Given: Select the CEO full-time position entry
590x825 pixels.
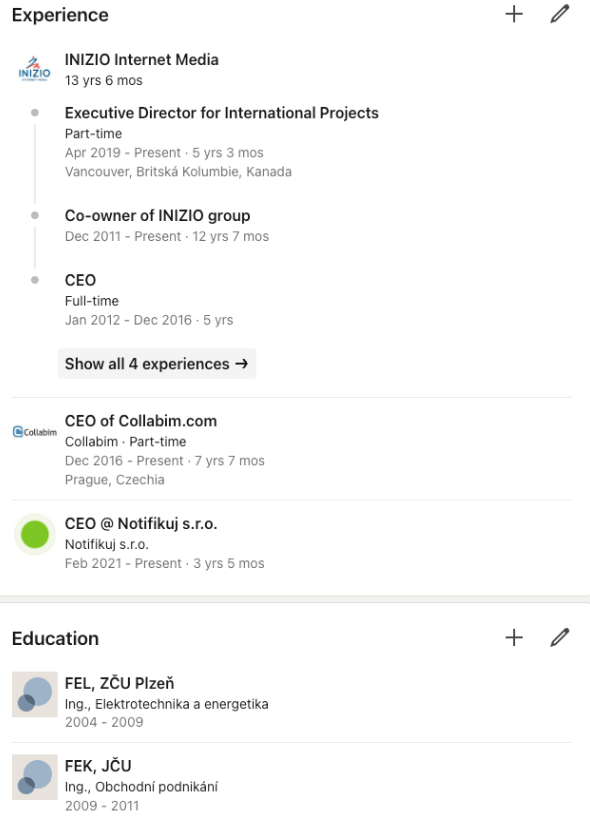Looking at the screenshot, I should (x=80, y=280).
